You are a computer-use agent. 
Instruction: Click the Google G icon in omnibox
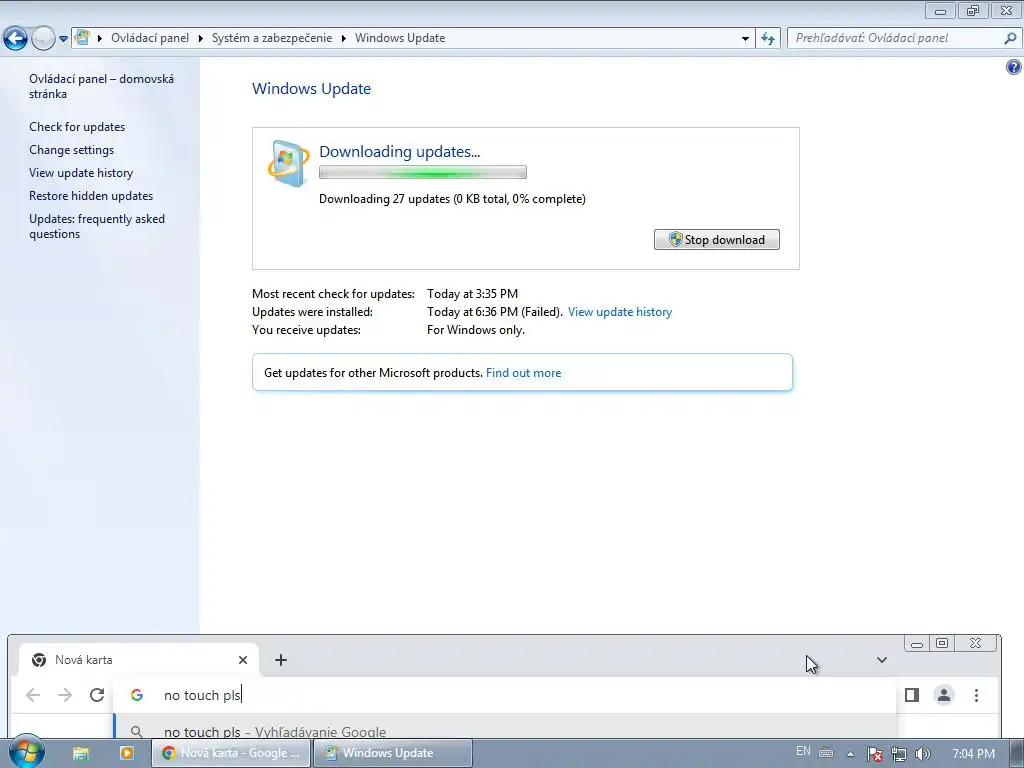pyautogui.click(x=136, y=695)
